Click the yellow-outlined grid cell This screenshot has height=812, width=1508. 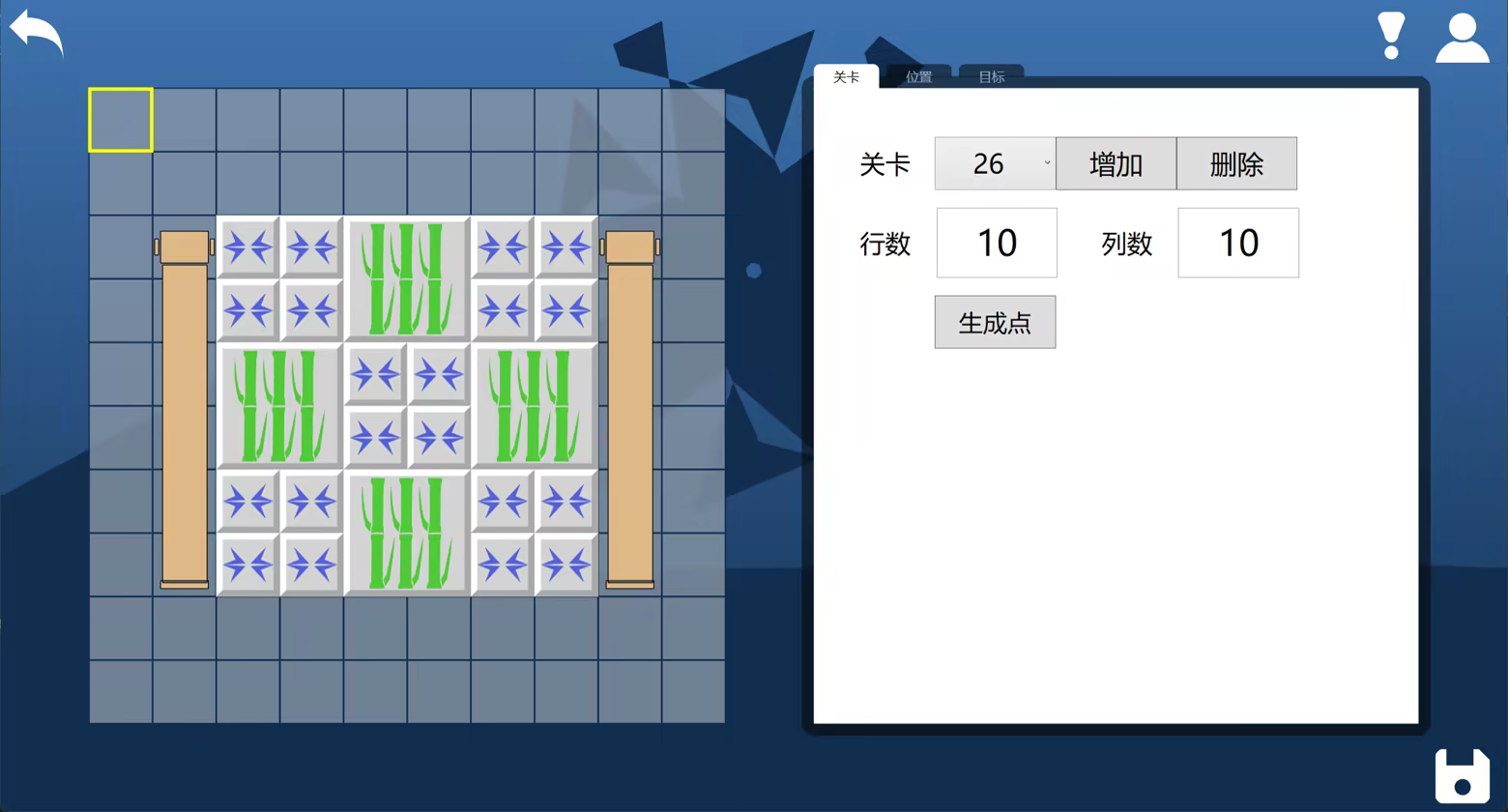121,120
